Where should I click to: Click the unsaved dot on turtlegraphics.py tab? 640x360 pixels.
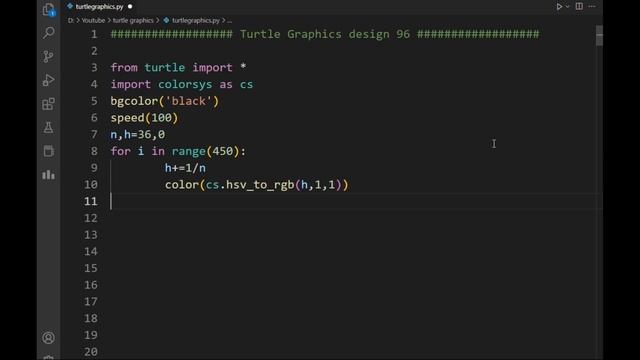[x=130, y=7]
